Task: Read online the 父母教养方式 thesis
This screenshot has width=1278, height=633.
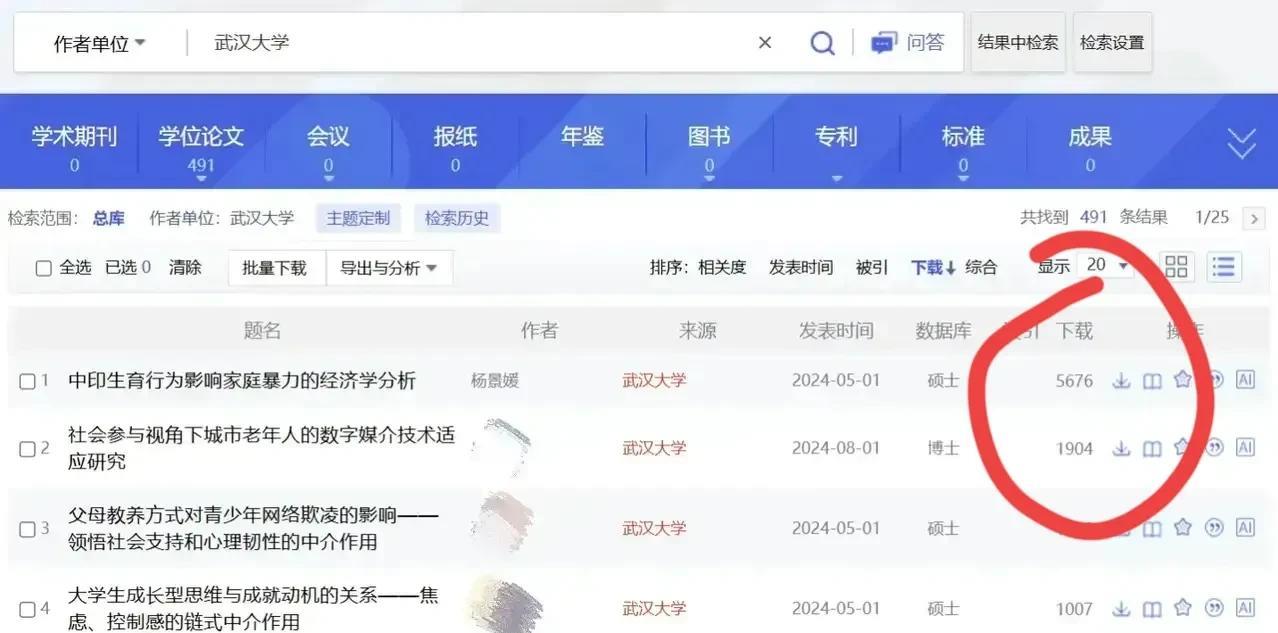Action: click(x=1152, y=528)
